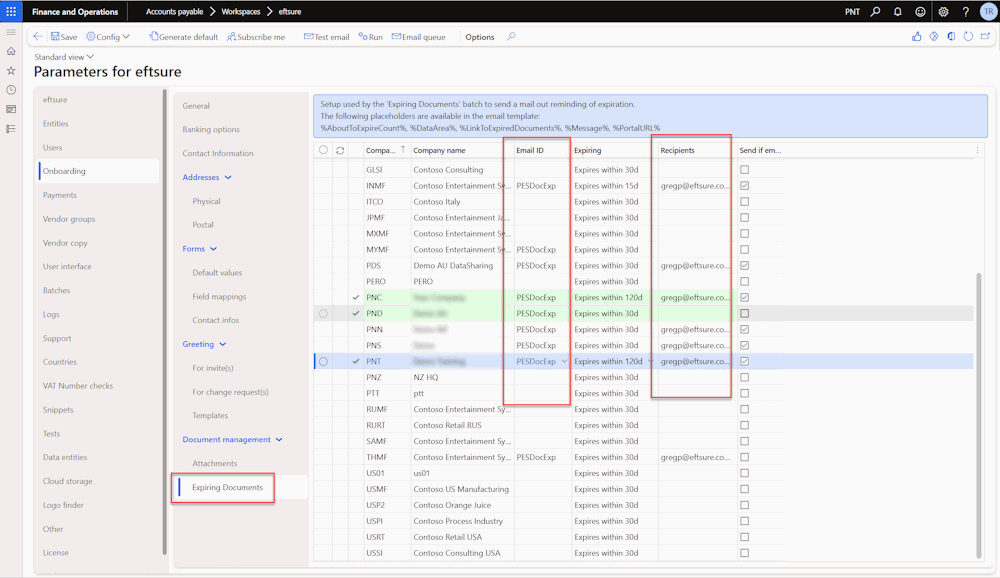
Task: Click the grid vertical scrollbar
Action: (978, 415)
